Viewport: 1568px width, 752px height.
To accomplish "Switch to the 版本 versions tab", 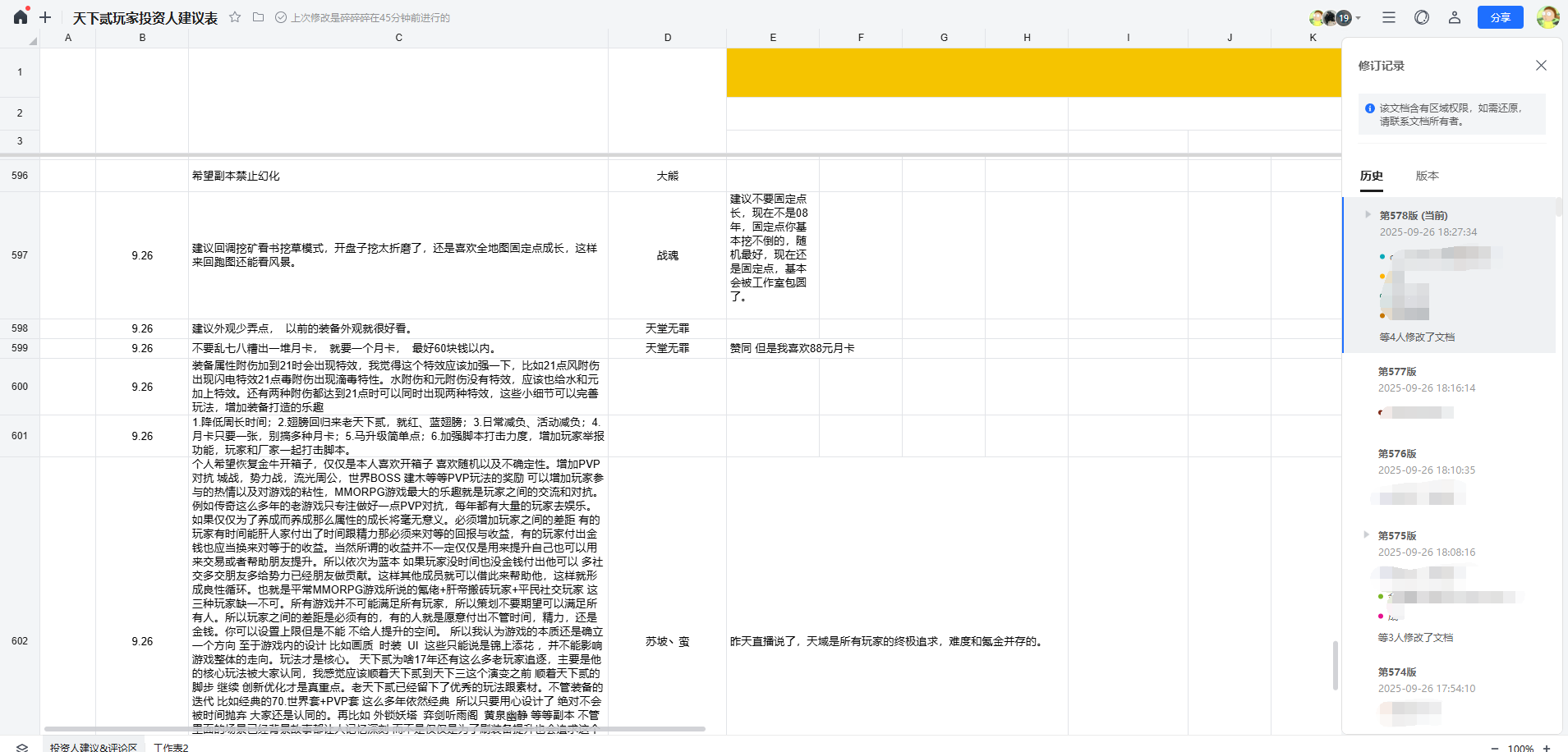I will pyautogui.click(x=1428, y=176).
